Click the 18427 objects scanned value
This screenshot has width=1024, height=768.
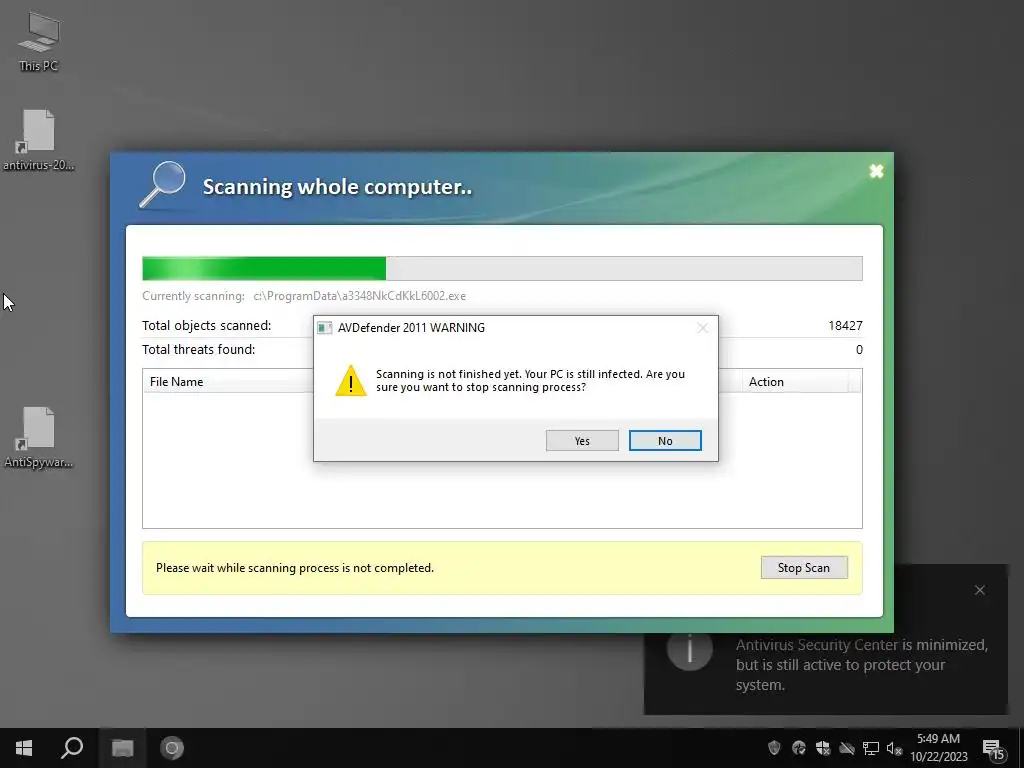(845, 325)
